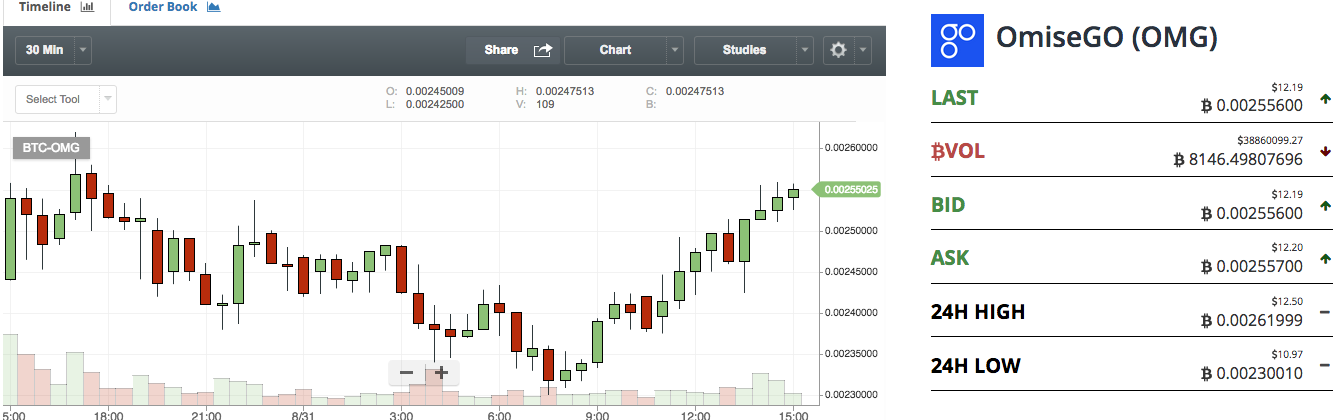Viewport: 1333px width, 420px height.
Task: Open the Chart type menu
Action: click(x=615, y=50)
